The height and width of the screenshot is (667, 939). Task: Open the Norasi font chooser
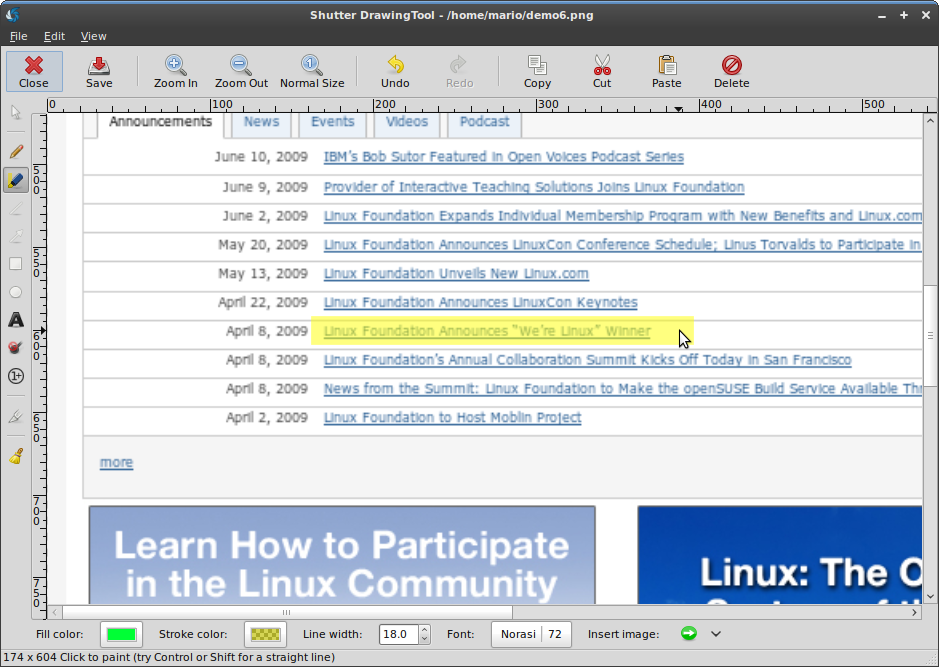[529, 634]
